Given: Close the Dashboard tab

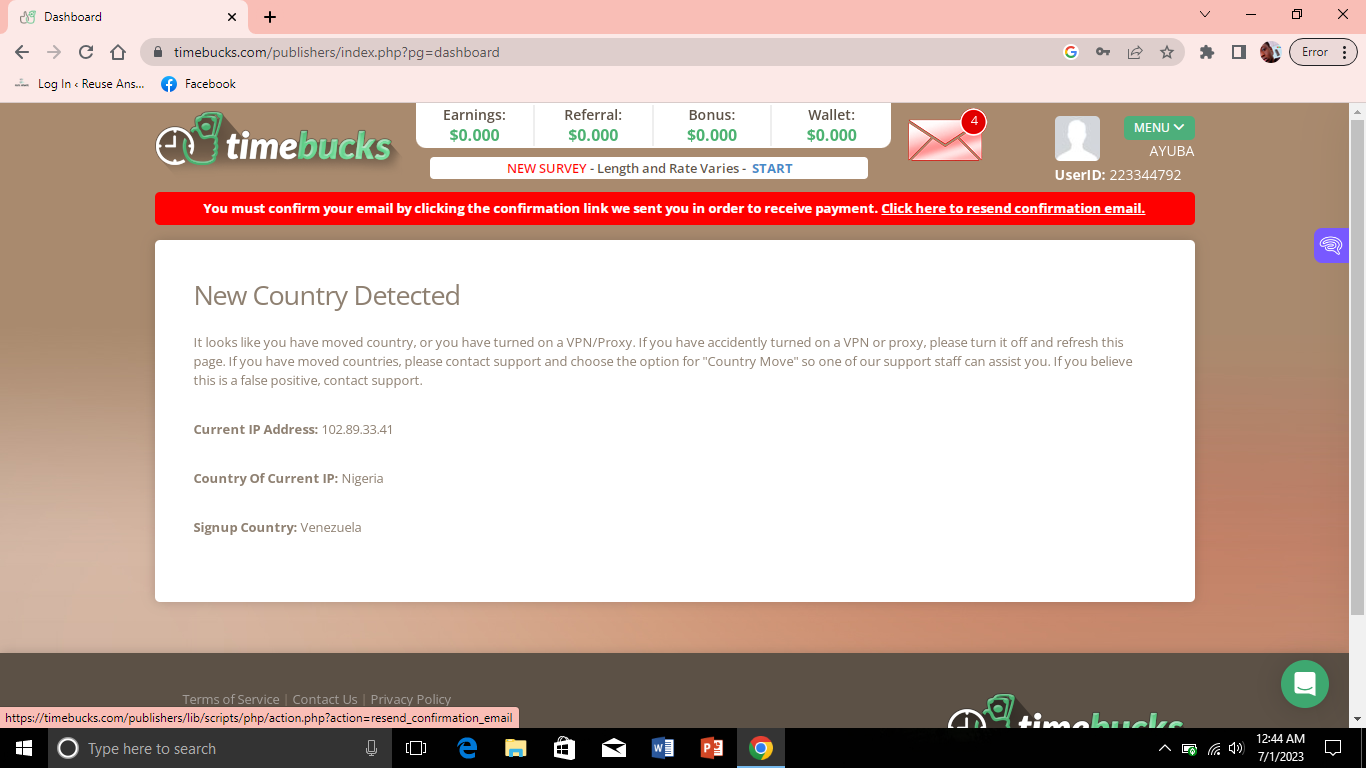Looking at the screenshot, I should (232, 17).
